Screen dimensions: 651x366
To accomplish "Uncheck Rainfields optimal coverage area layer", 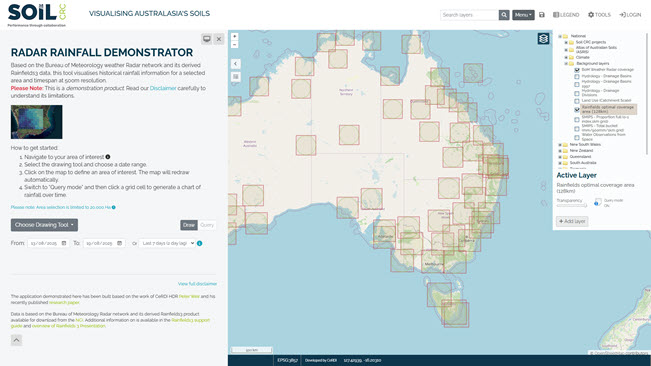I will click(577, 110).
